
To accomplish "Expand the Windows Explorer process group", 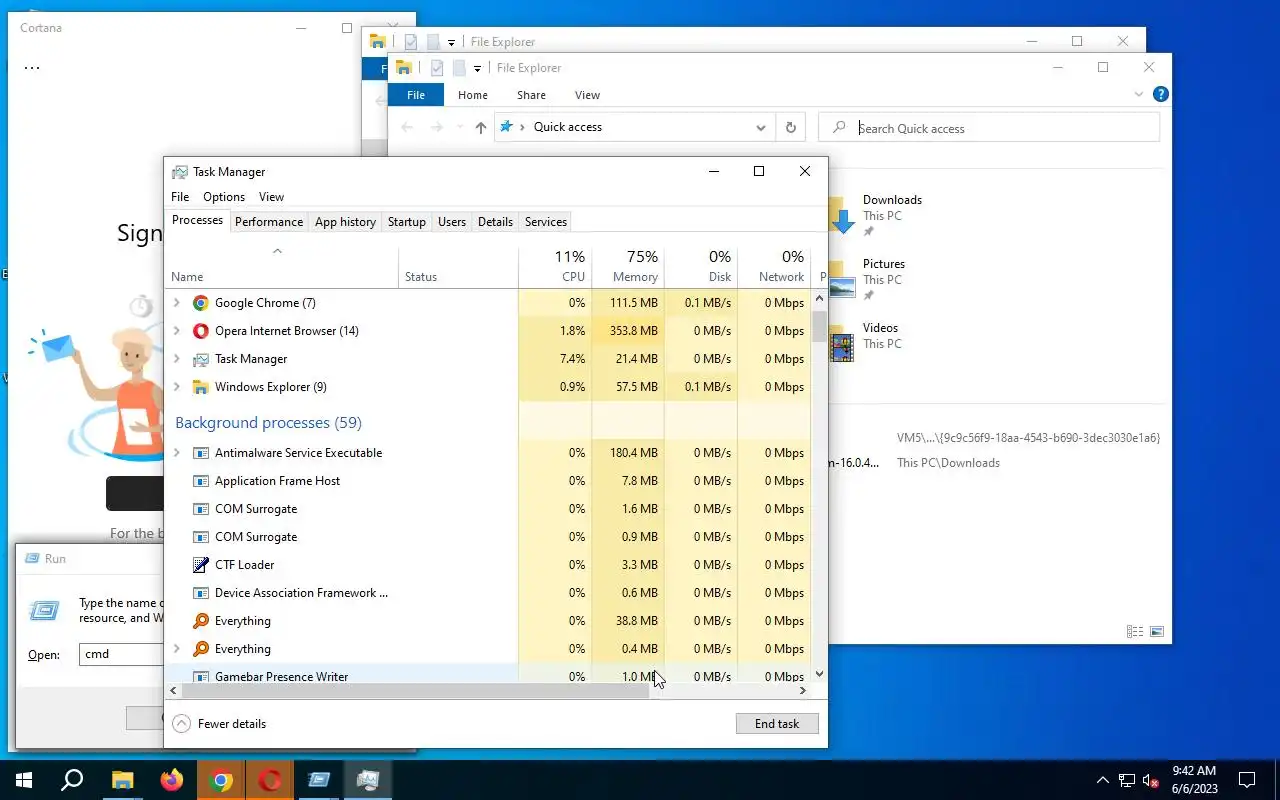I will click(x=177, y=387).
